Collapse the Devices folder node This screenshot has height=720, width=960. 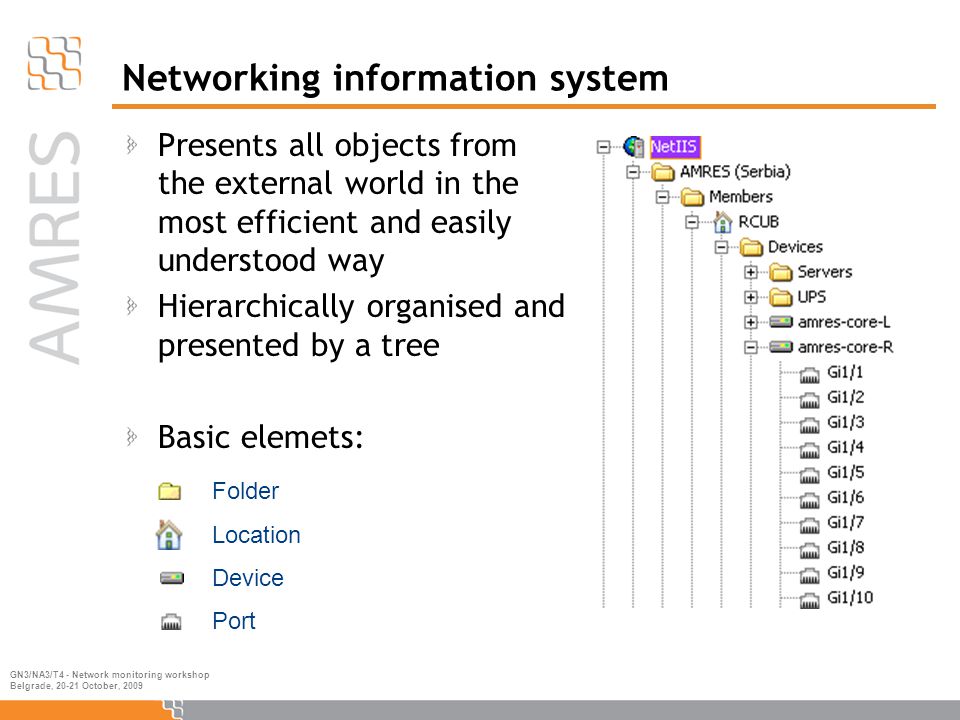point(721,247)
